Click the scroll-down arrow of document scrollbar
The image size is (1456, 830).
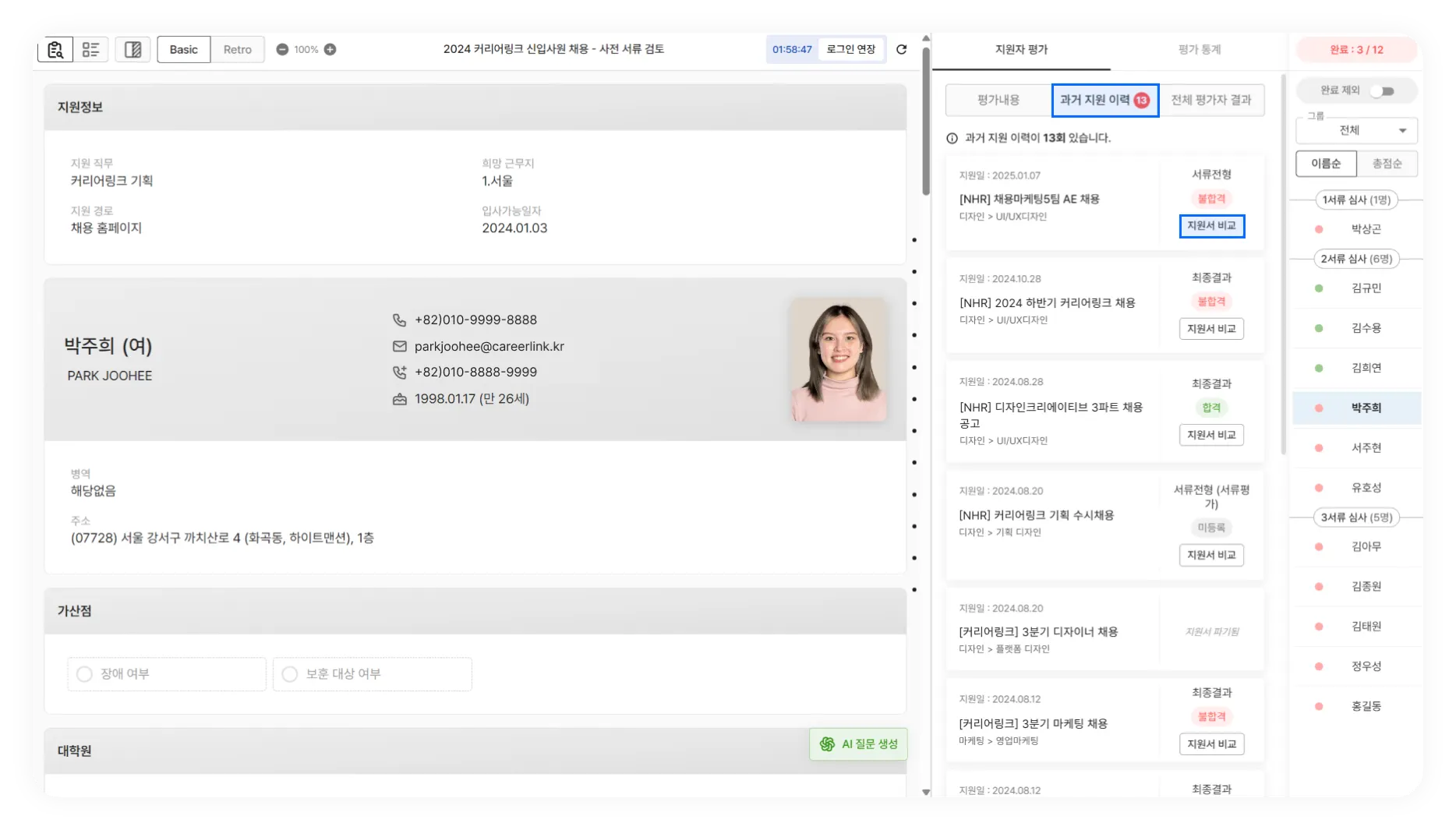click(x=926, y=792)
